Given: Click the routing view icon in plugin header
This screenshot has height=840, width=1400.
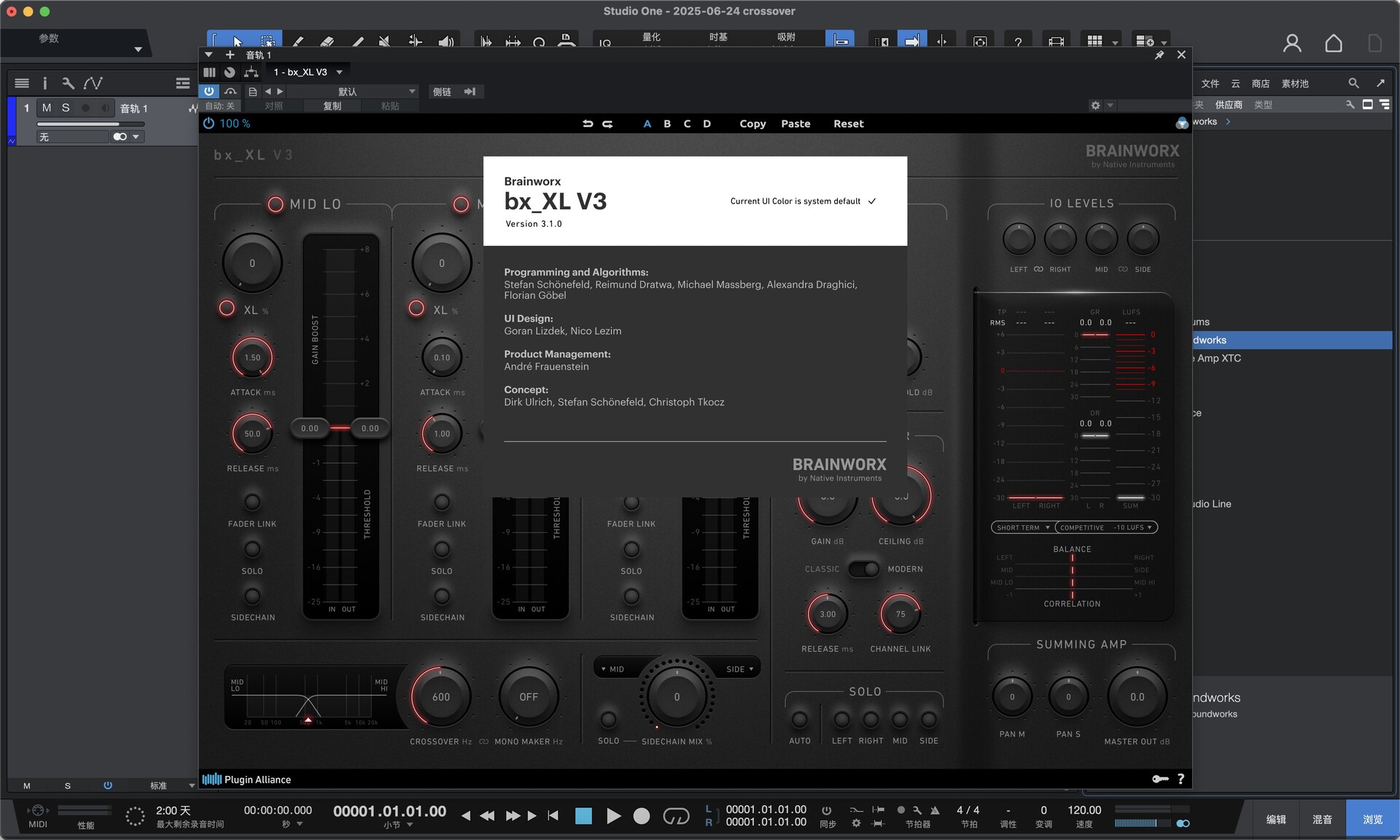Looking at the screenshot, I should (252, 72).
